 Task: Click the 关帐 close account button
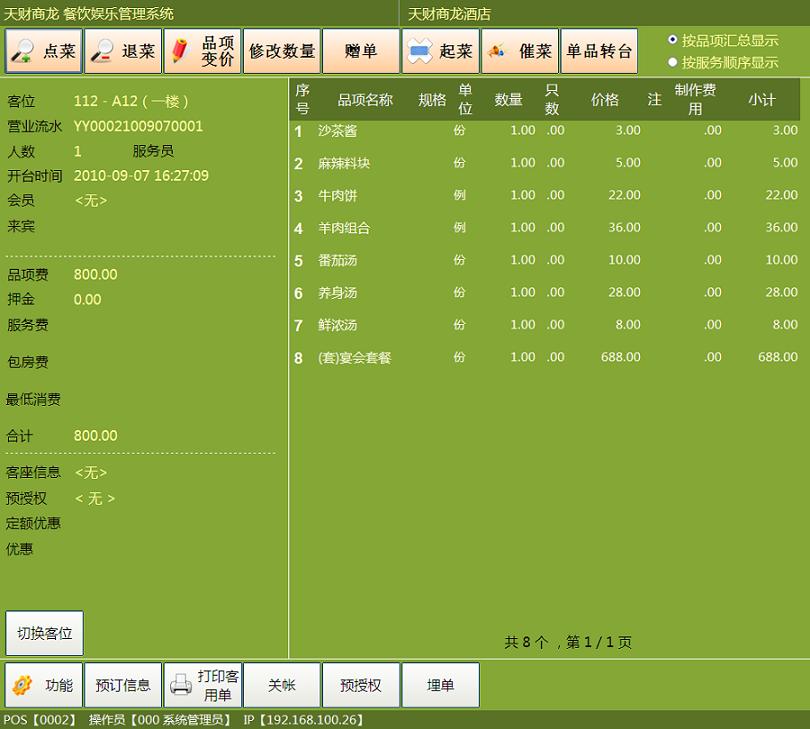281,685
